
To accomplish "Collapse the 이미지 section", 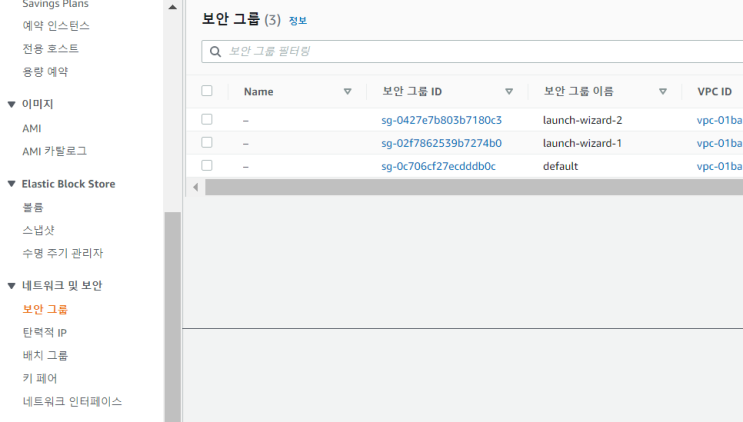I will [x=12, y=104].
